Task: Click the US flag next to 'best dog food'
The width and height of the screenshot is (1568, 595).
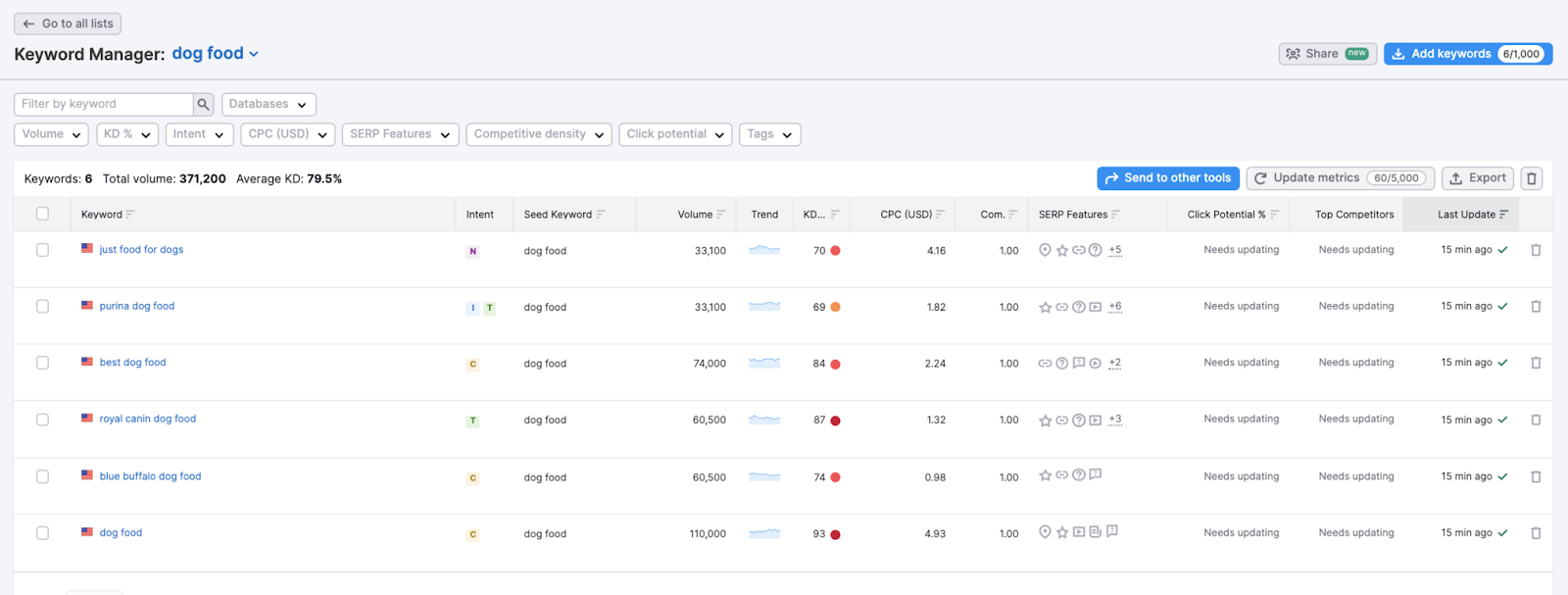Action: click(x=87, y=362)
